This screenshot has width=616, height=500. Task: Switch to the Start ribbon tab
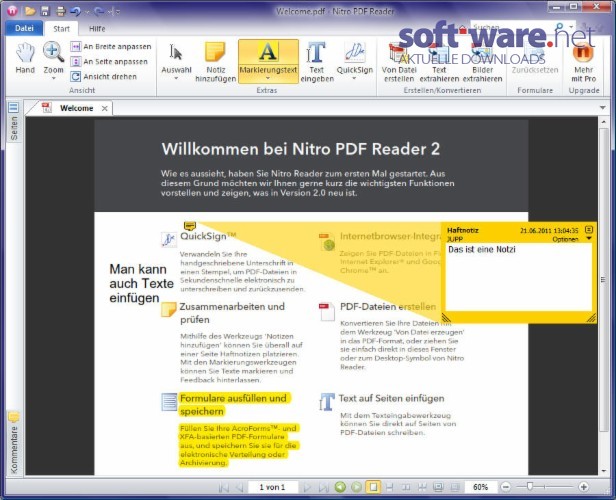click(61, 29)
